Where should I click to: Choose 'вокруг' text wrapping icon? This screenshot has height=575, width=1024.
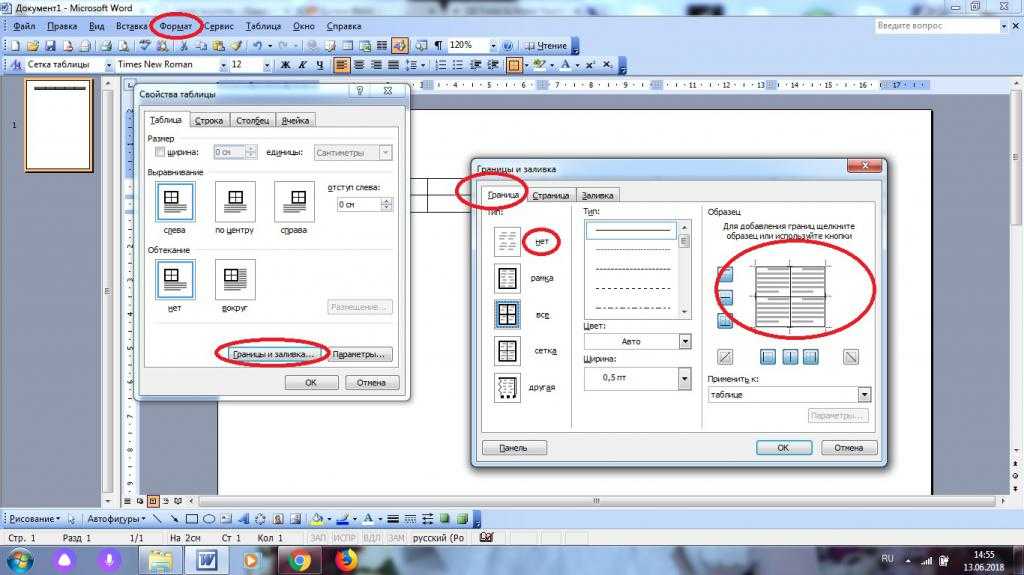tap(235, 280)
